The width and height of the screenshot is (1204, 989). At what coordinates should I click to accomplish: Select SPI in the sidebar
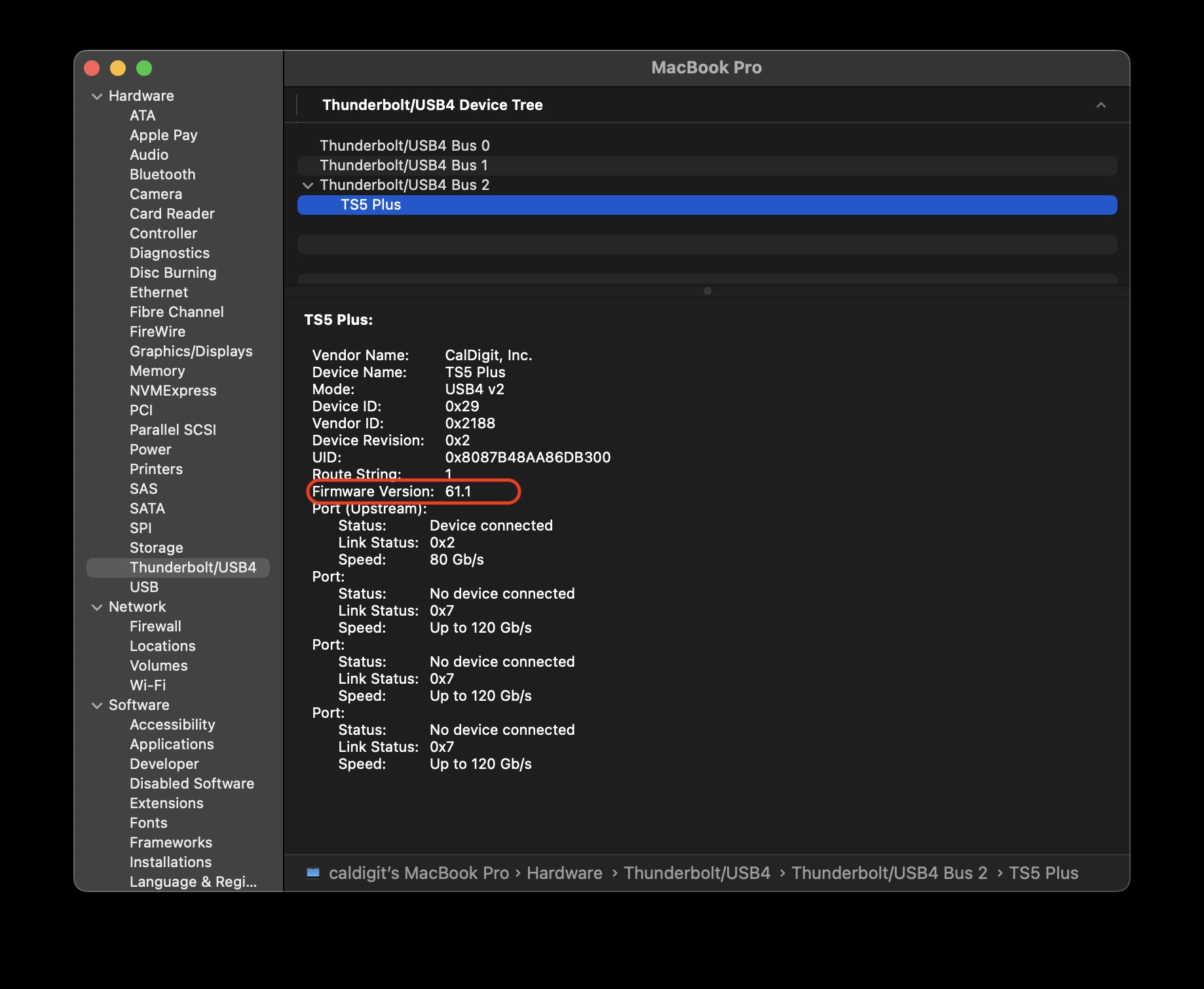pyautogui.click(x=140, y=528)
